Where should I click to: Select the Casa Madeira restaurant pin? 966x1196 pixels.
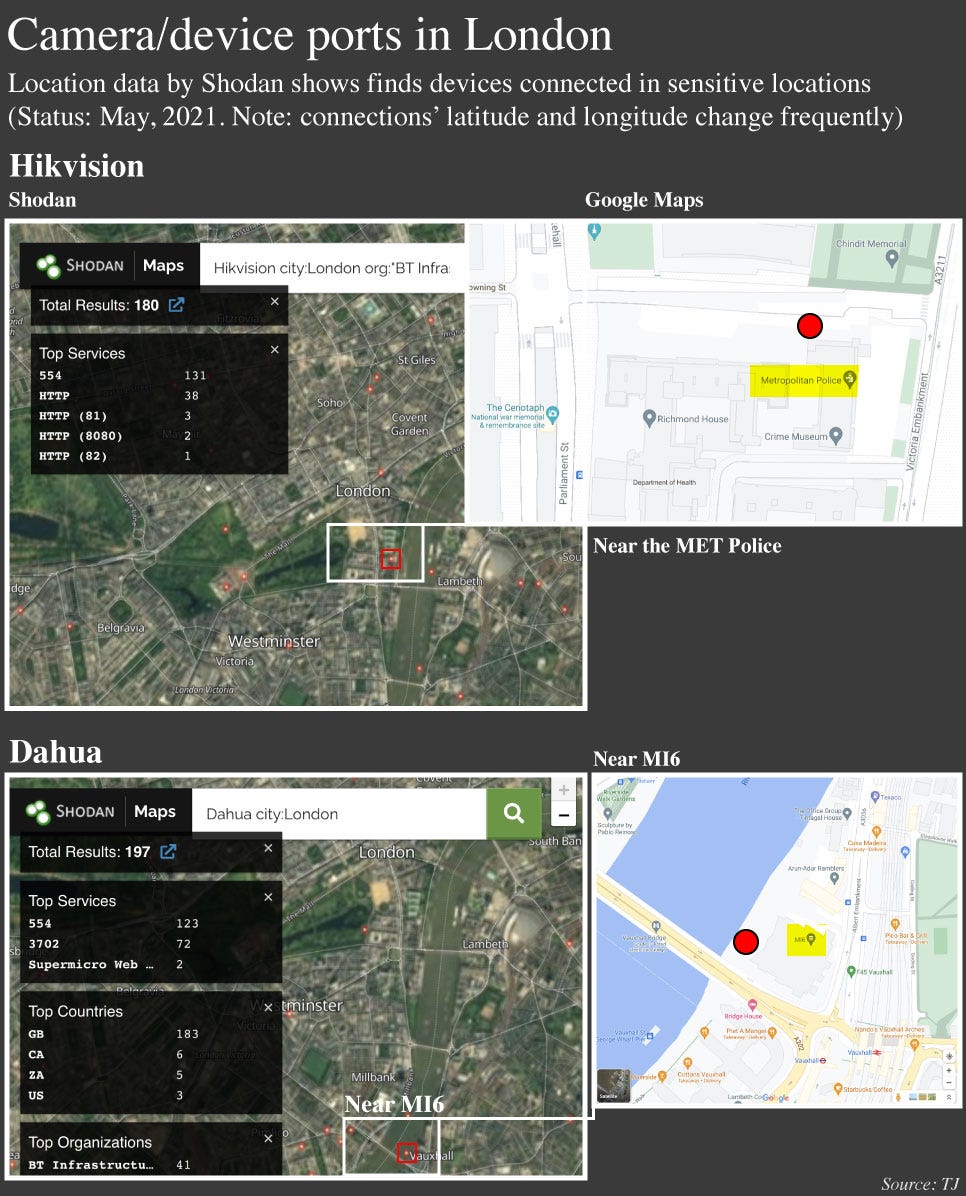coord(876,831)
